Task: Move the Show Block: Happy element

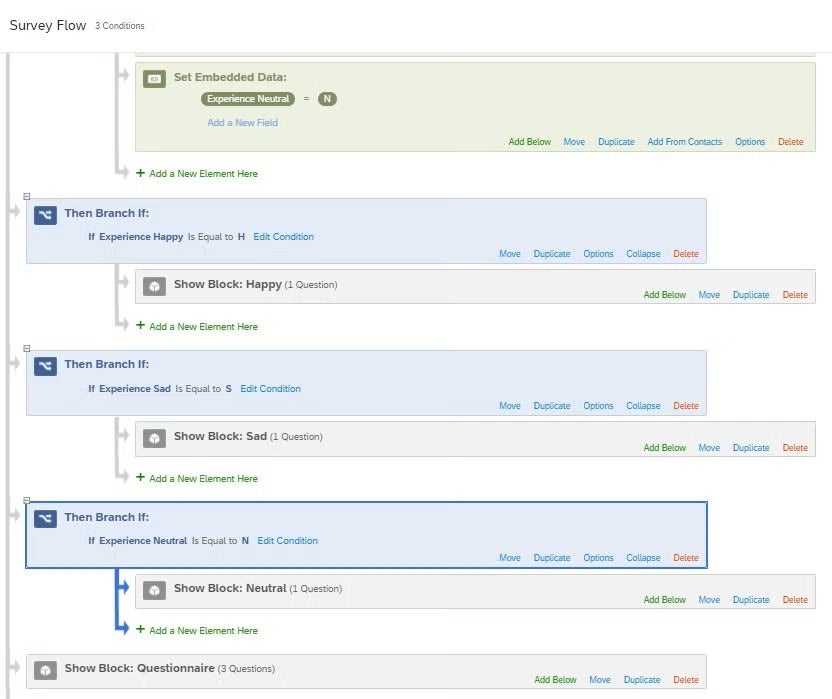Action: click(709, 295)
